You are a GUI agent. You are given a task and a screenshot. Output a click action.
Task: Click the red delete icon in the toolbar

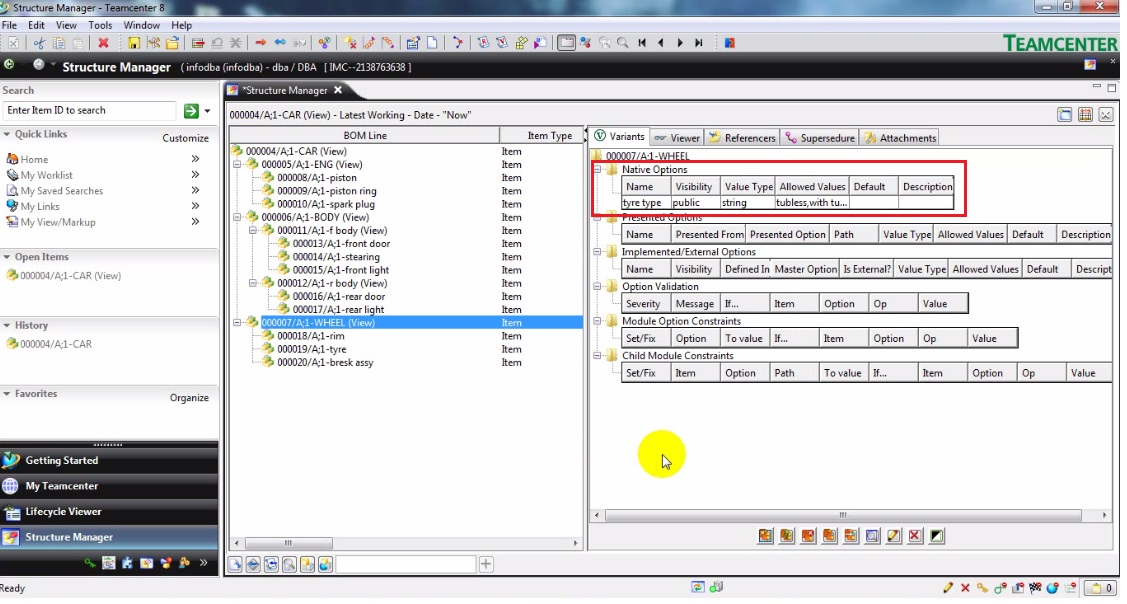click(103, 42)
